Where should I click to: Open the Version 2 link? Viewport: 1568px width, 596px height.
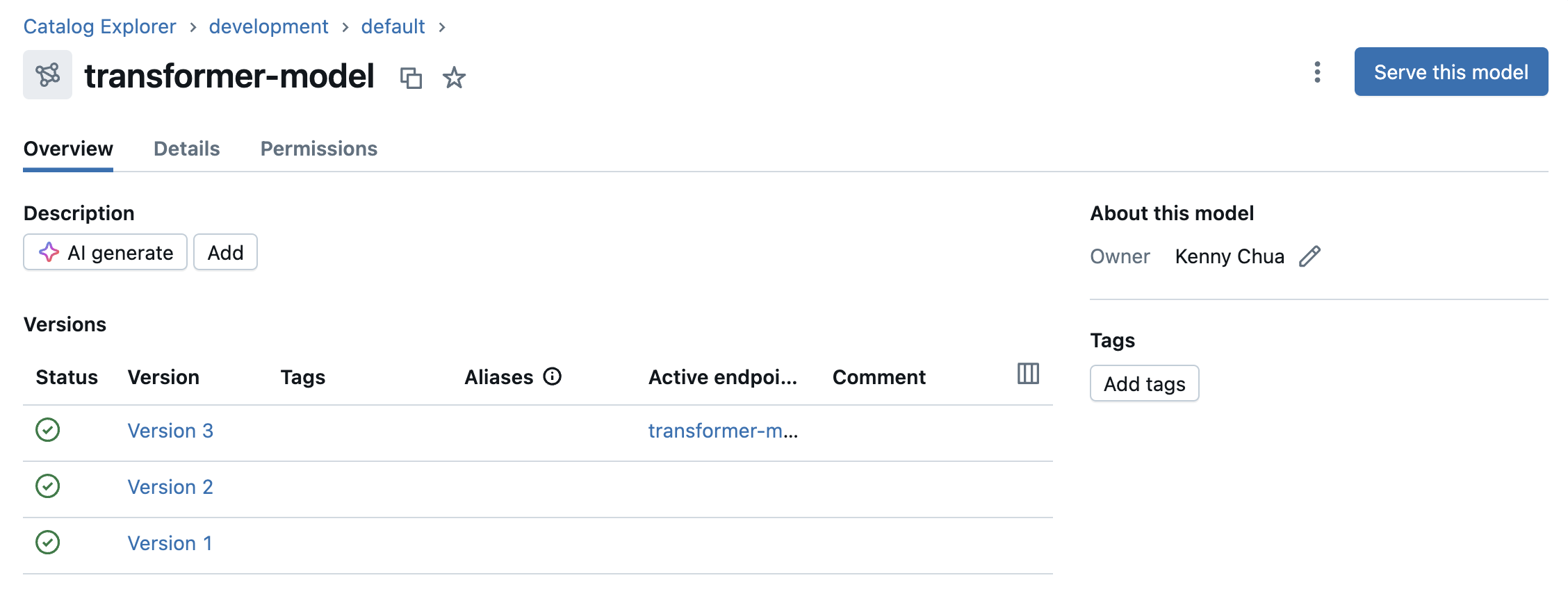point(170,487)
